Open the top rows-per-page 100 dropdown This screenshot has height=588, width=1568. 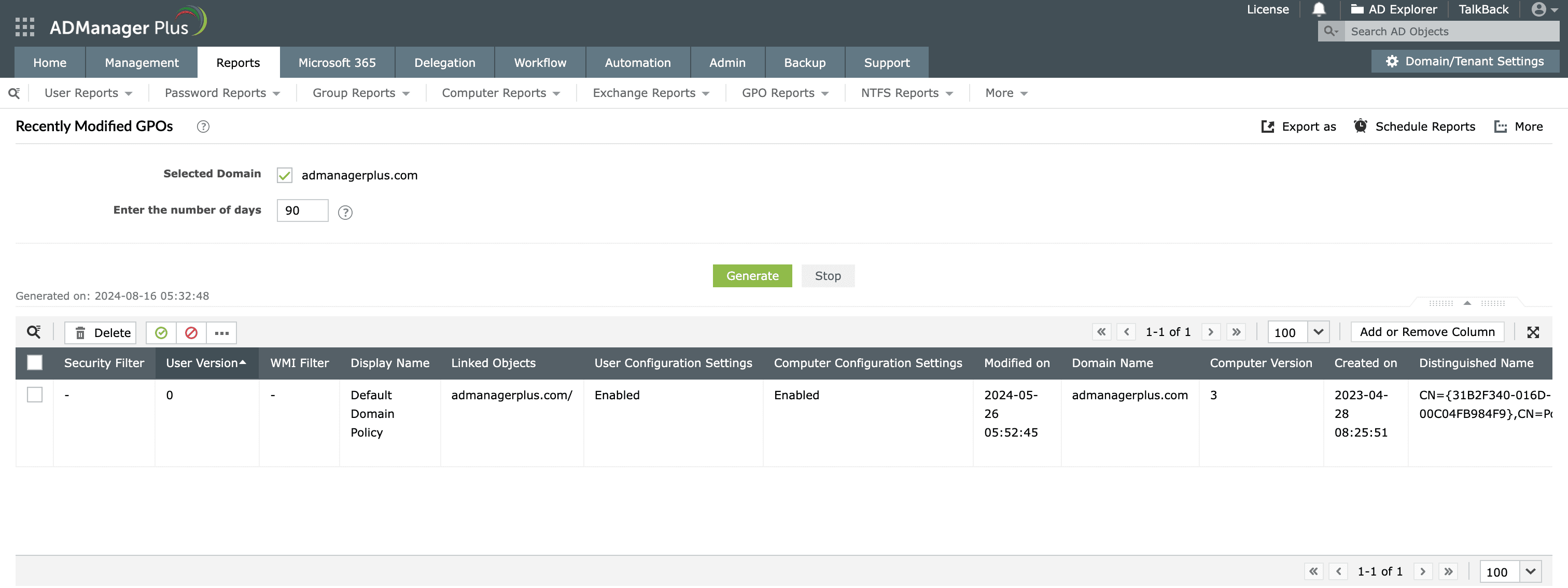1318,332
